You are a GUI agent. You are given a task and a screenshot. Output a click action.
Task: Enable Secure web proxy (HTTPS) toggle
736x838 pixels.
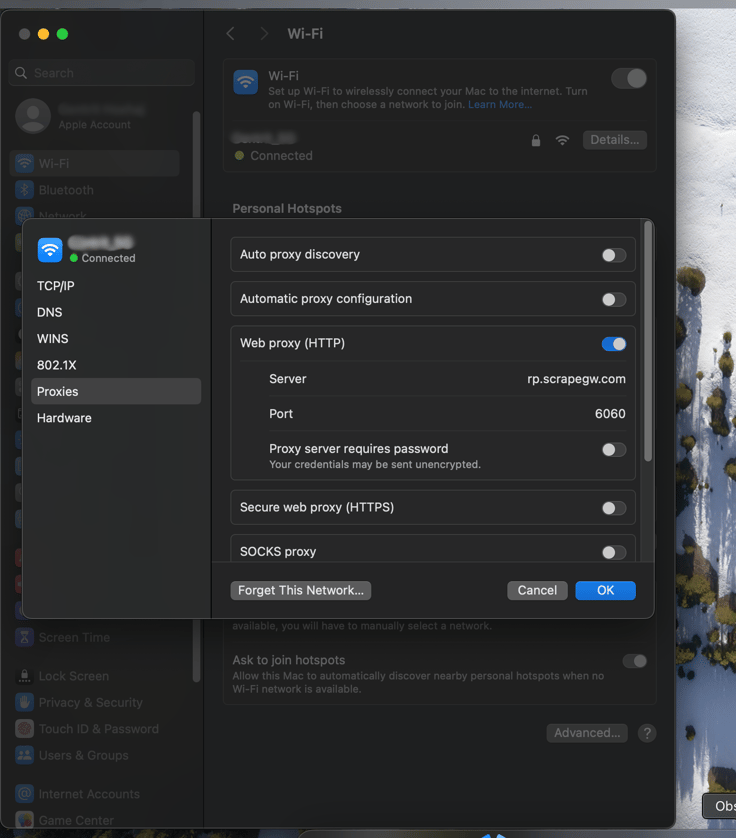613,508
